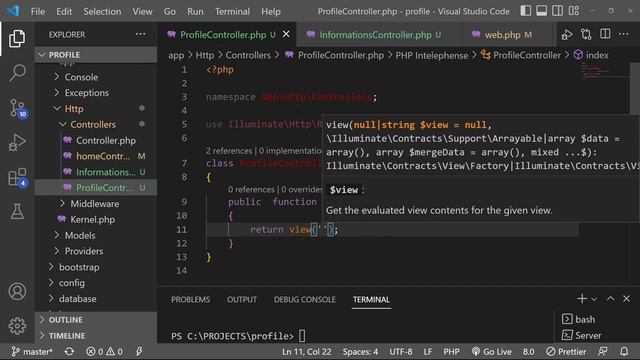This screenshot has width=640, height=360.
Task: Expand the TIMELINE section
Action: pos(96,336)
